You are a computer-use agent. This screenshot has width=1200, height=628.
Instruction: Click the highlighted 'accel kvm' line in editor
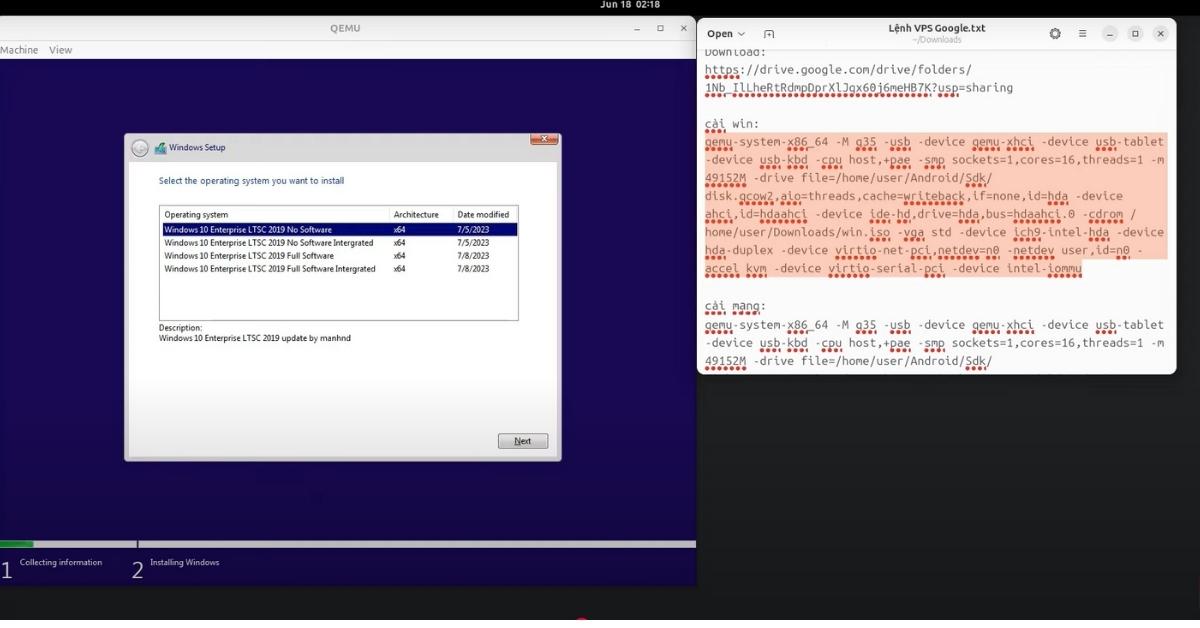(x=893, y=269)
